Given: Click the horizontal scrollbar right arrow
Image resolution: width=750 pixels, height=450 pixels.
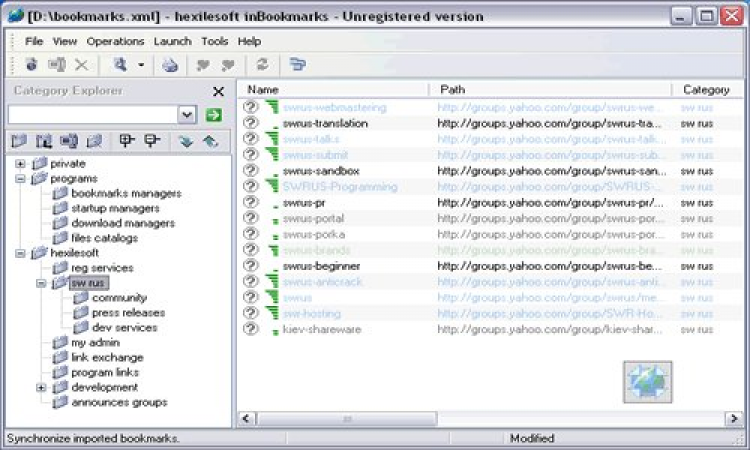Looking at the screenshot, I should click(x=734, y=419).
